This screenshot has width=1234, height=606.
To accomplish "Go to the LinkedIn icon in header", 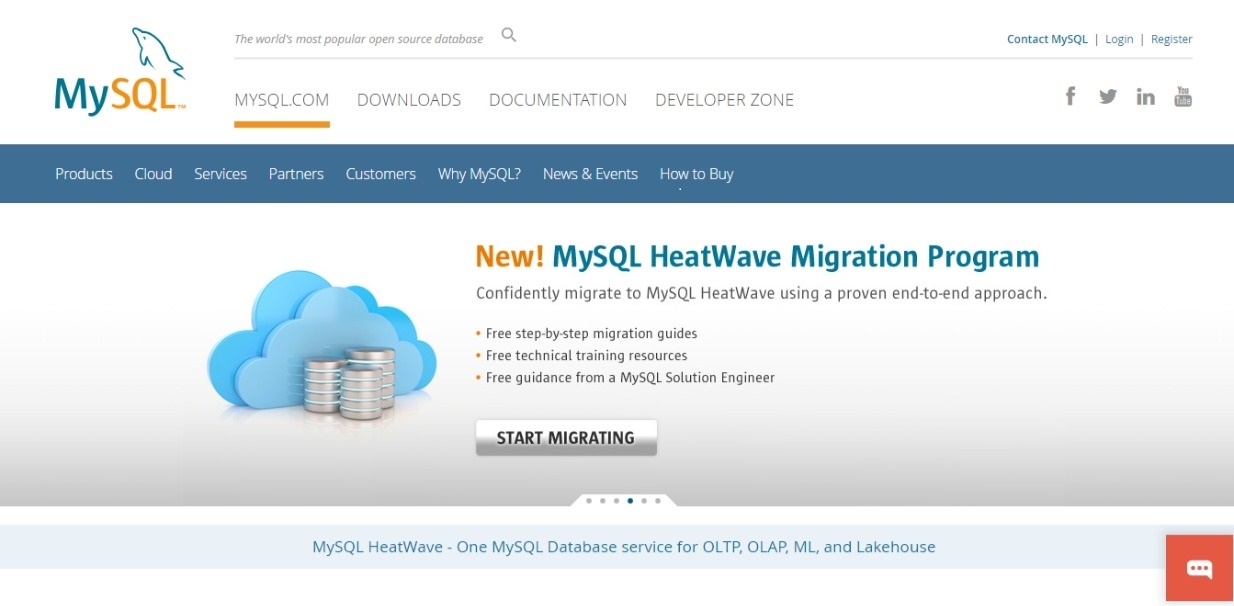I will [1145, 97].
